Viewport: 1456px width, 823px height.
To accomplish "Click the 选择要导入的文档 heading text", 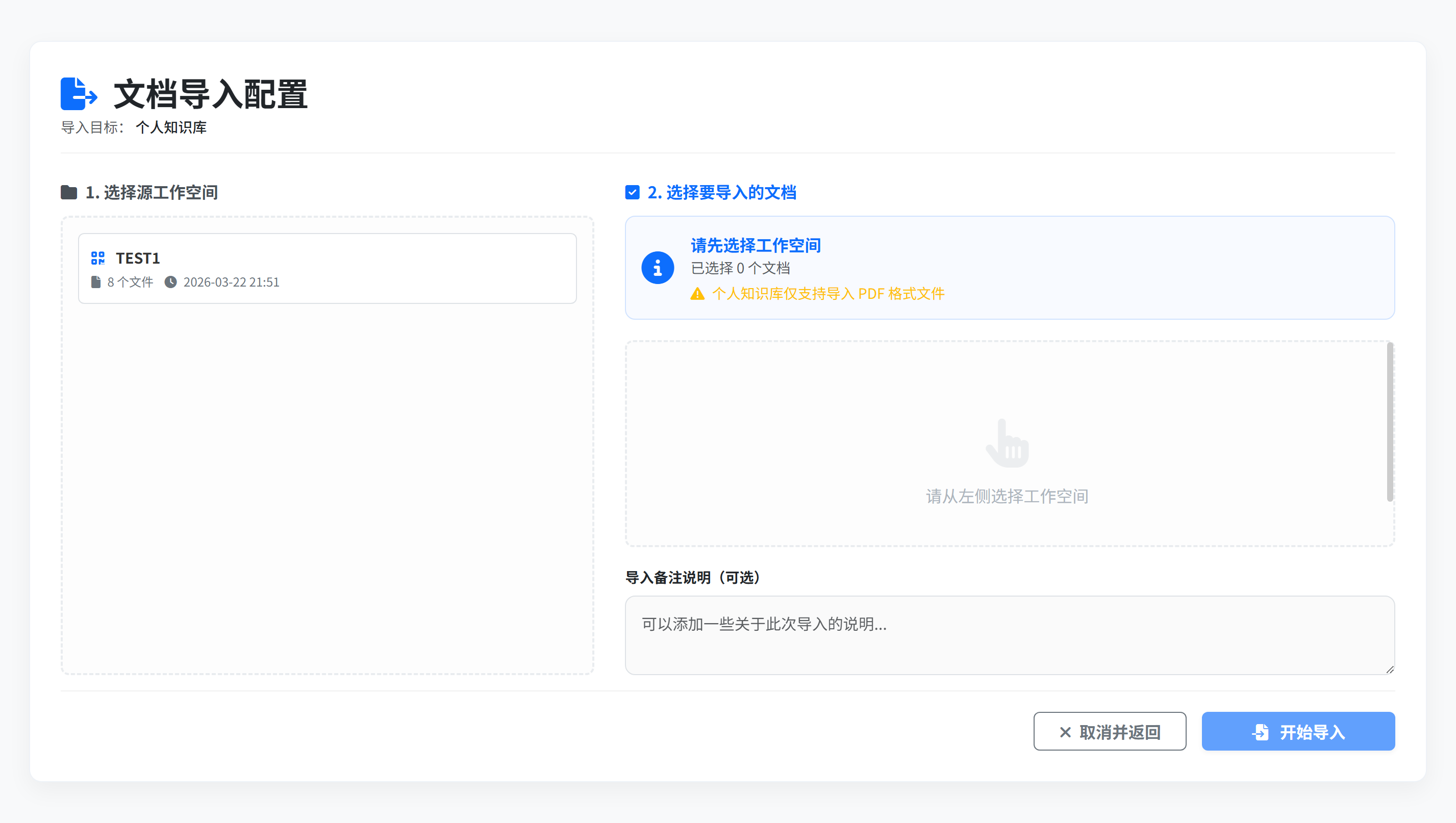I will [722, 193].
